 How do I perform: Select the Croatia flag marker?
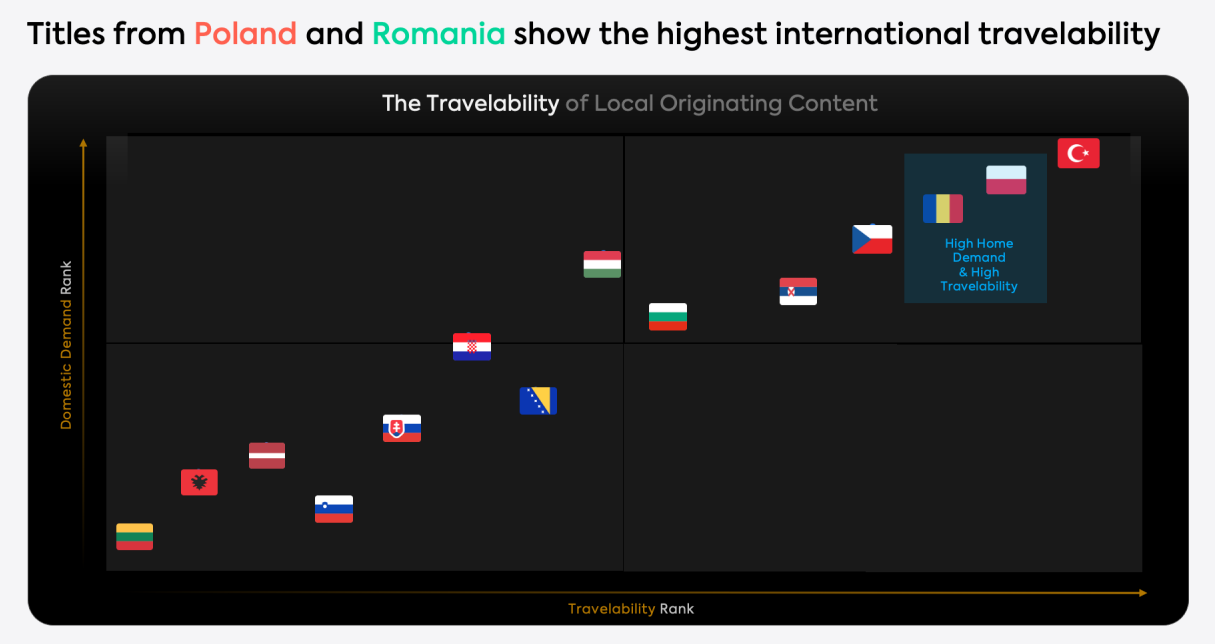tap(472, 347)
